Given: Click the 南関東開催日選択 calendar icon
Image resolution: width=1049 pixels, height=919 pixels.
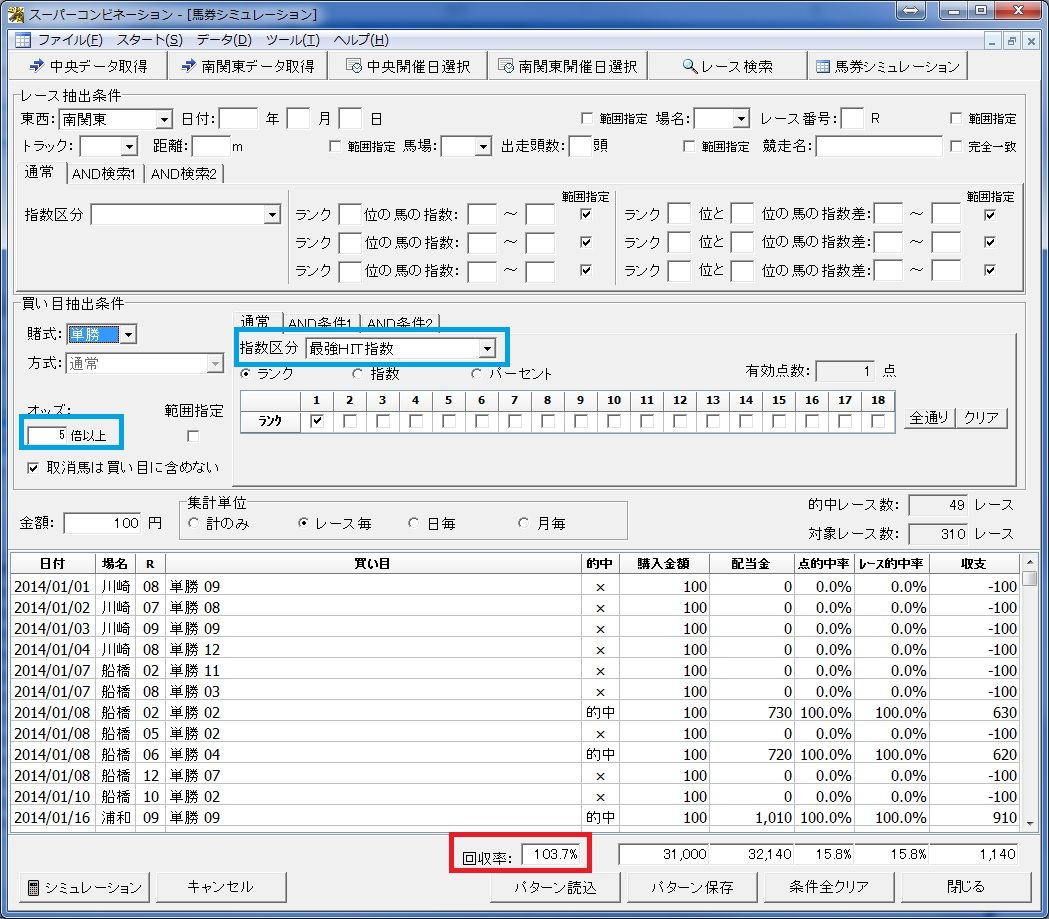Looking at the screenshot, I should [506, 66].
